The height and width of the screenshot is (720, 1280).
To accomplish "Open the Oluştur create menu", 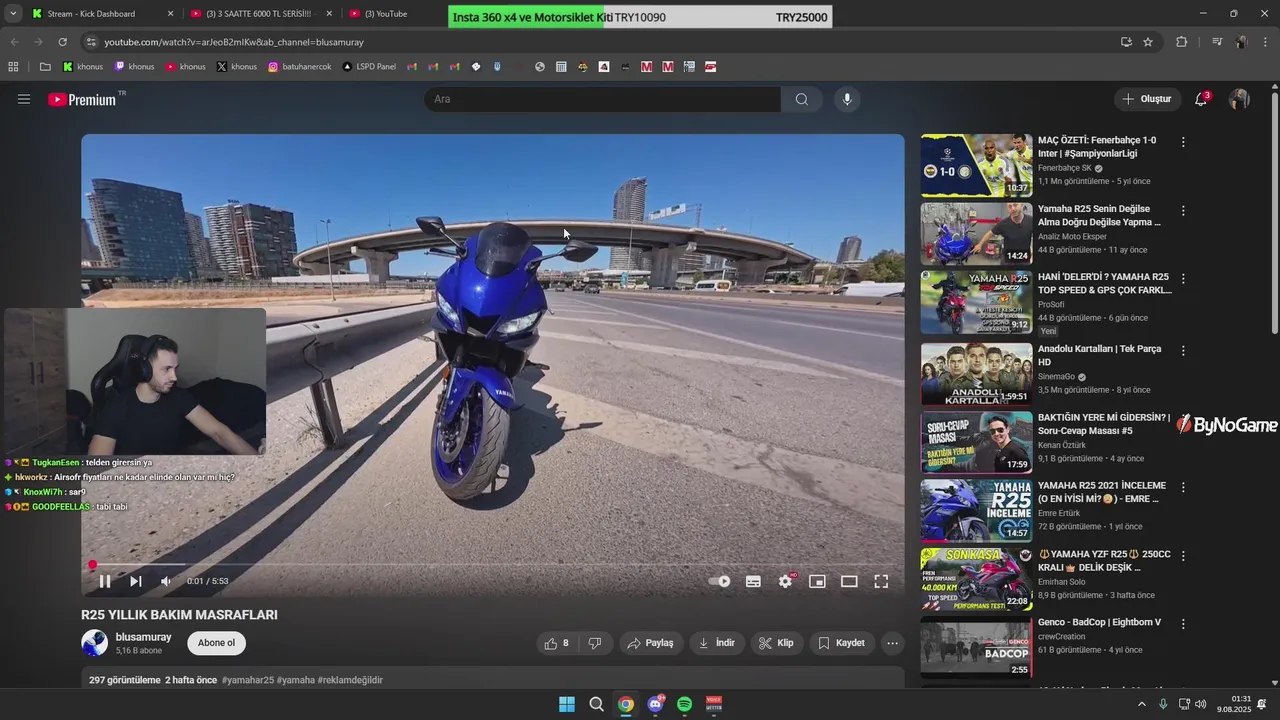I will (x=1148, y=99).
